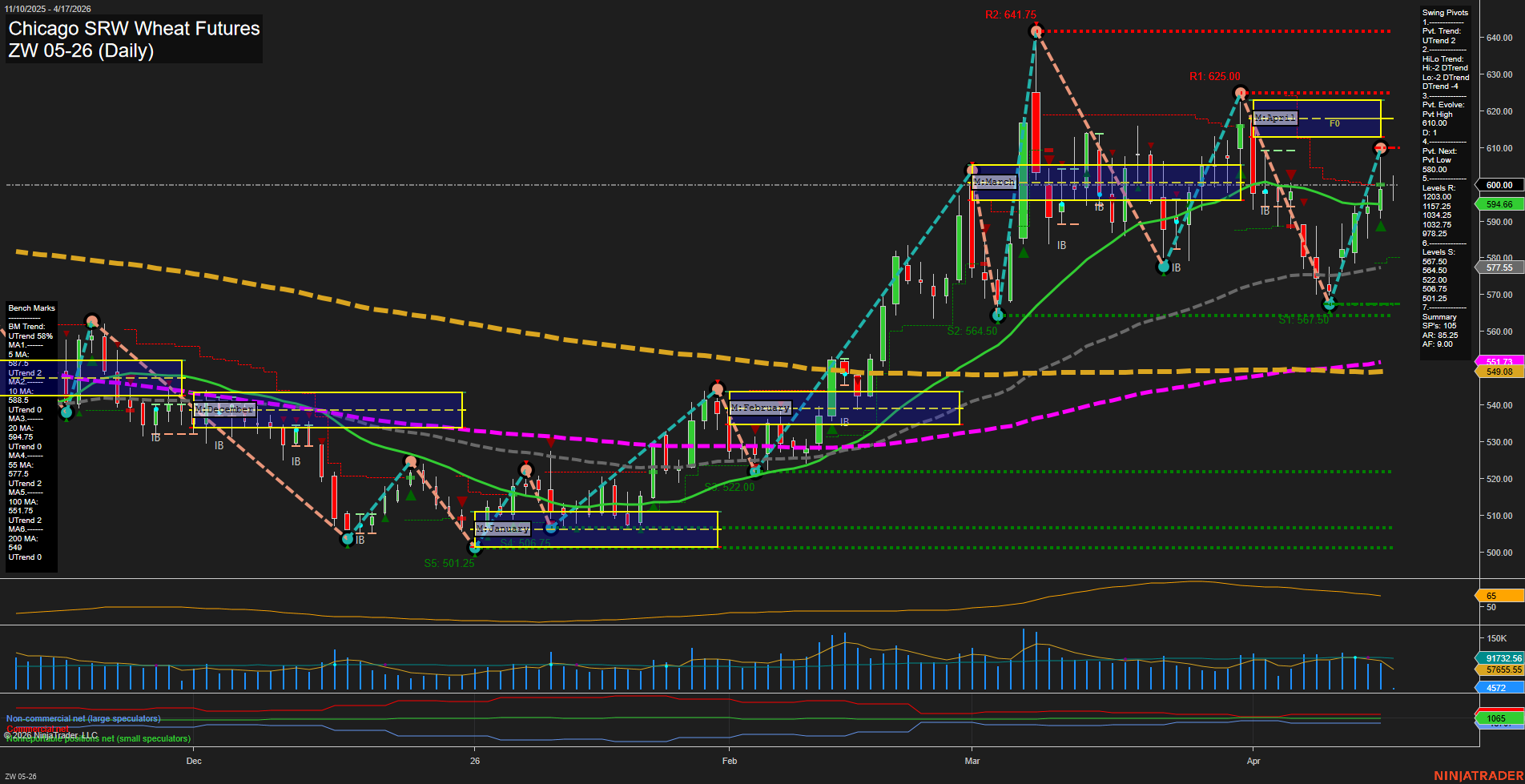
Task: Select the ZW 05-26 tab
Action: (22, 775)
